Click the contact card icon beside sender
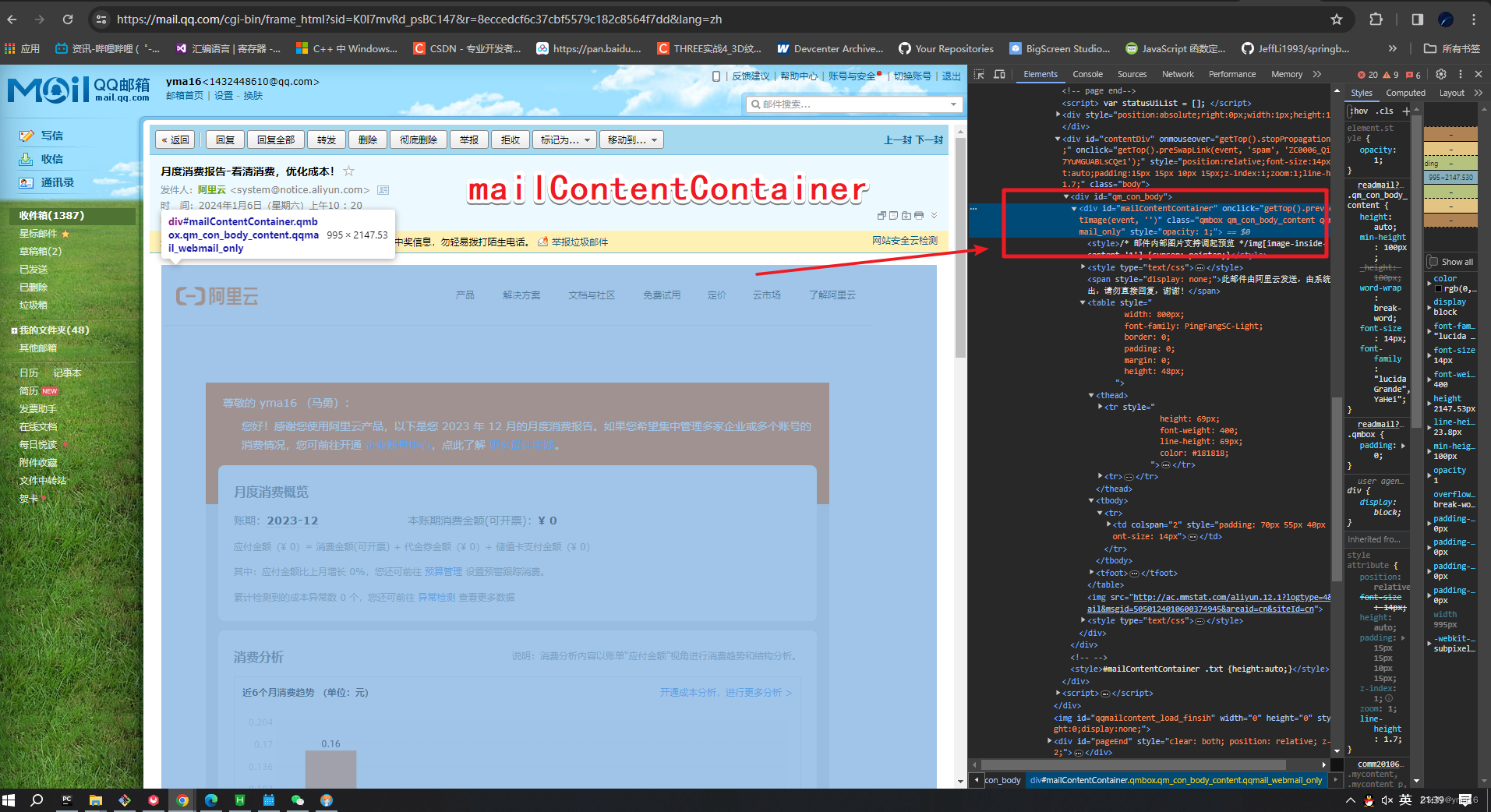 [383, 189]
